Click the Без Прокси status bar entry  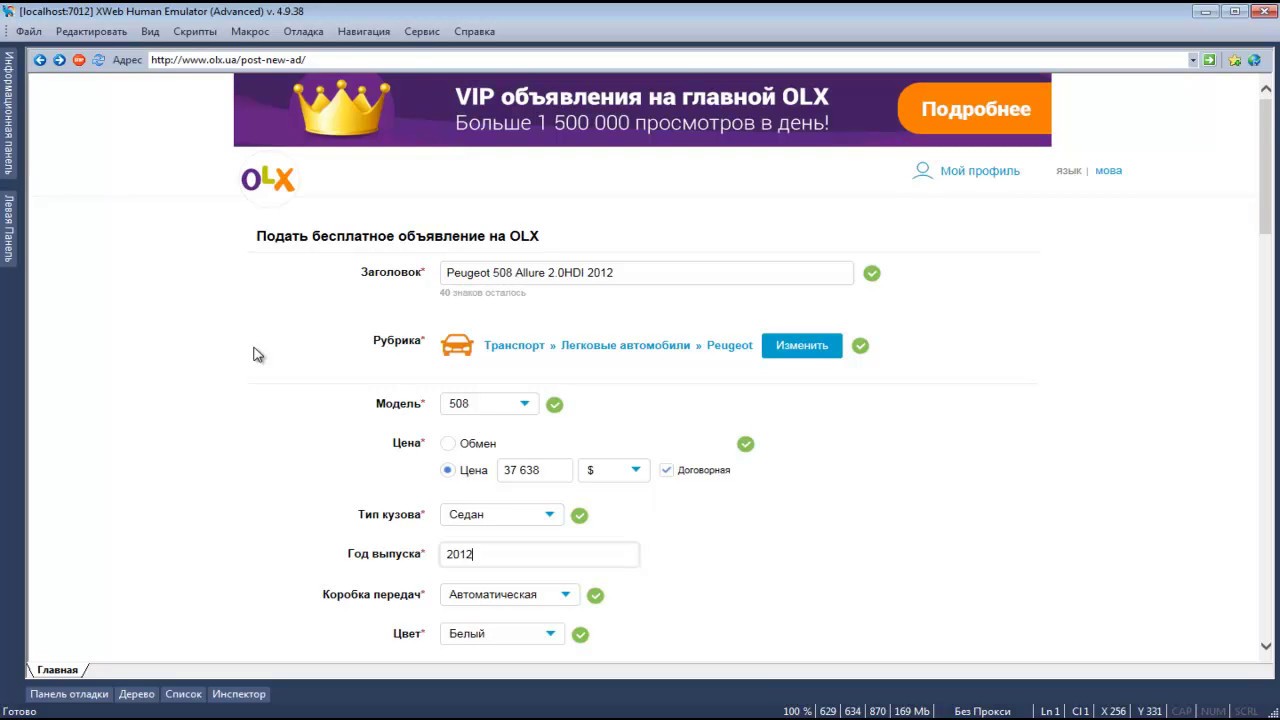click(982, 711)
